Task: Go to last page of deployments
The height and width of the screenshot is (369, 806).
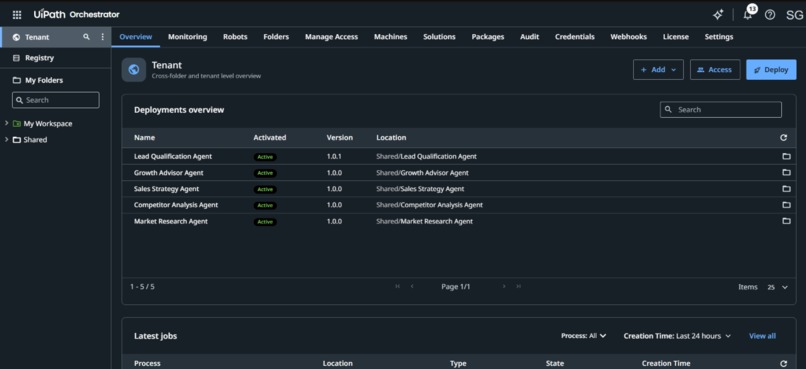Action: click(519, 286)
